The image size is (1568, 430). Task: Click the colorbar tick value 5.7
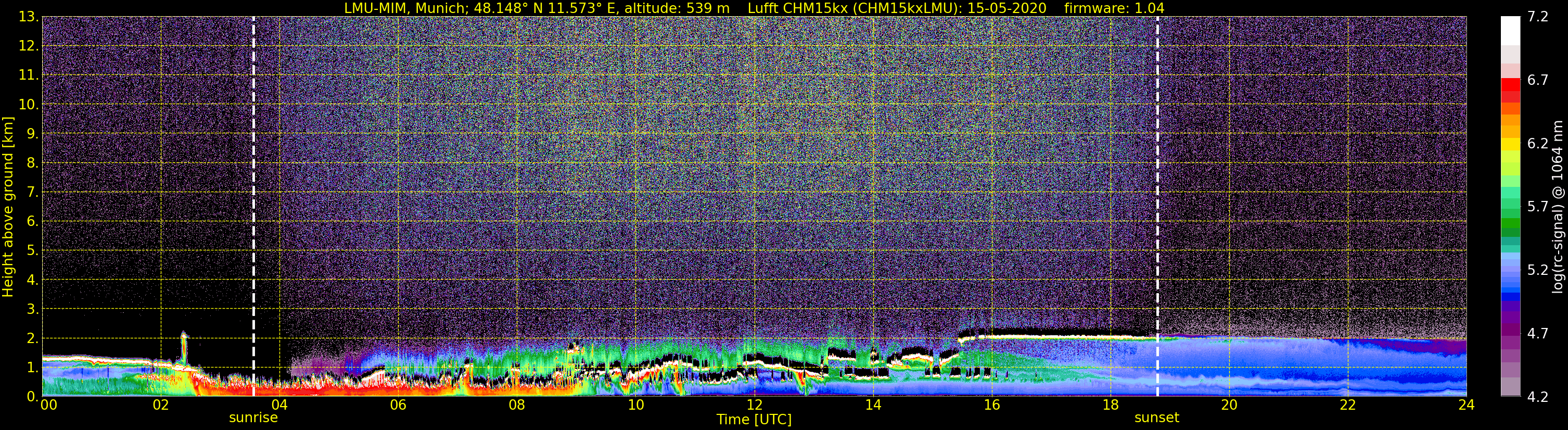tap(1538, 207)
